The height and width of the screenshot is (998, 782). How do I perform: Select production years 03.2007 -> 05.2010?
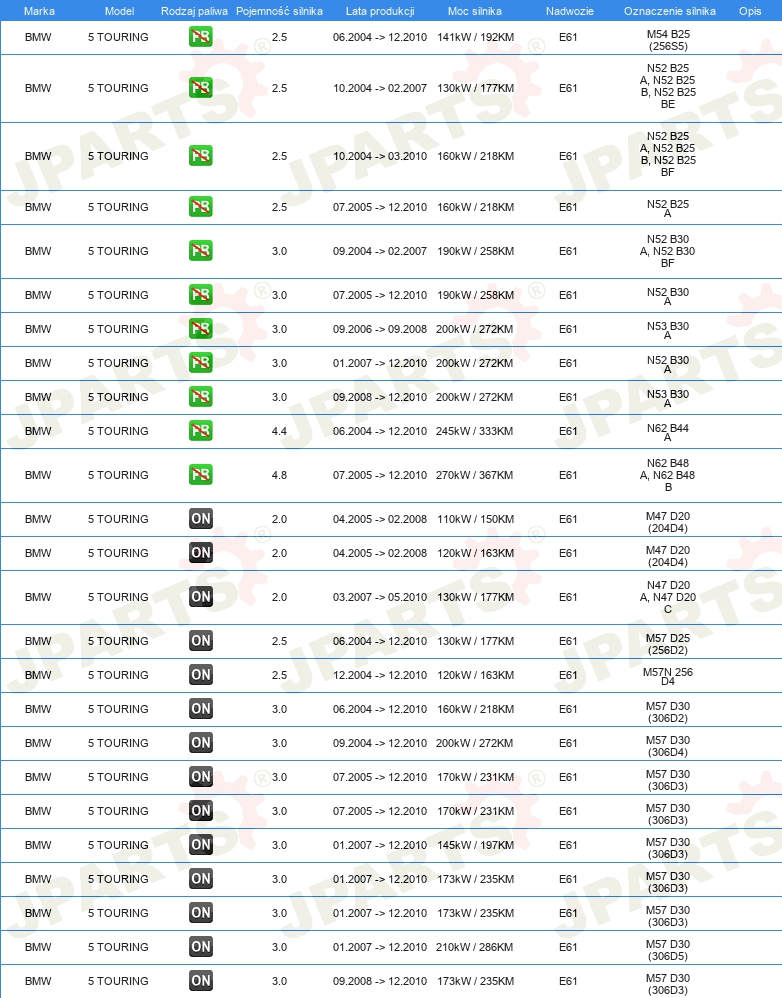pos(380,597)
